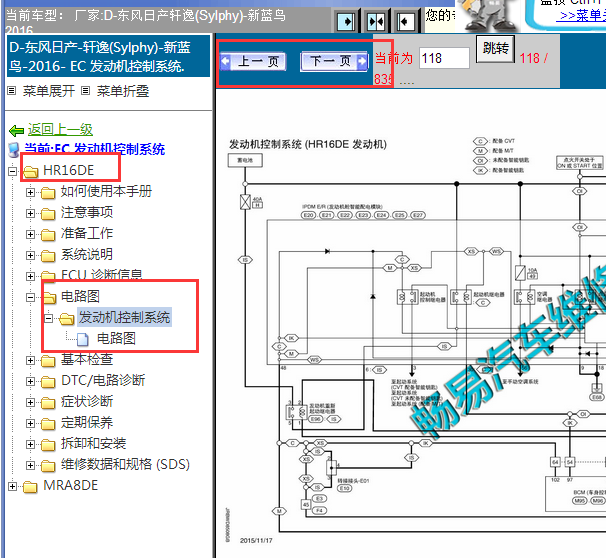
Task: Open the 症状诊断 folder
Action: click(x=87, y=401)
